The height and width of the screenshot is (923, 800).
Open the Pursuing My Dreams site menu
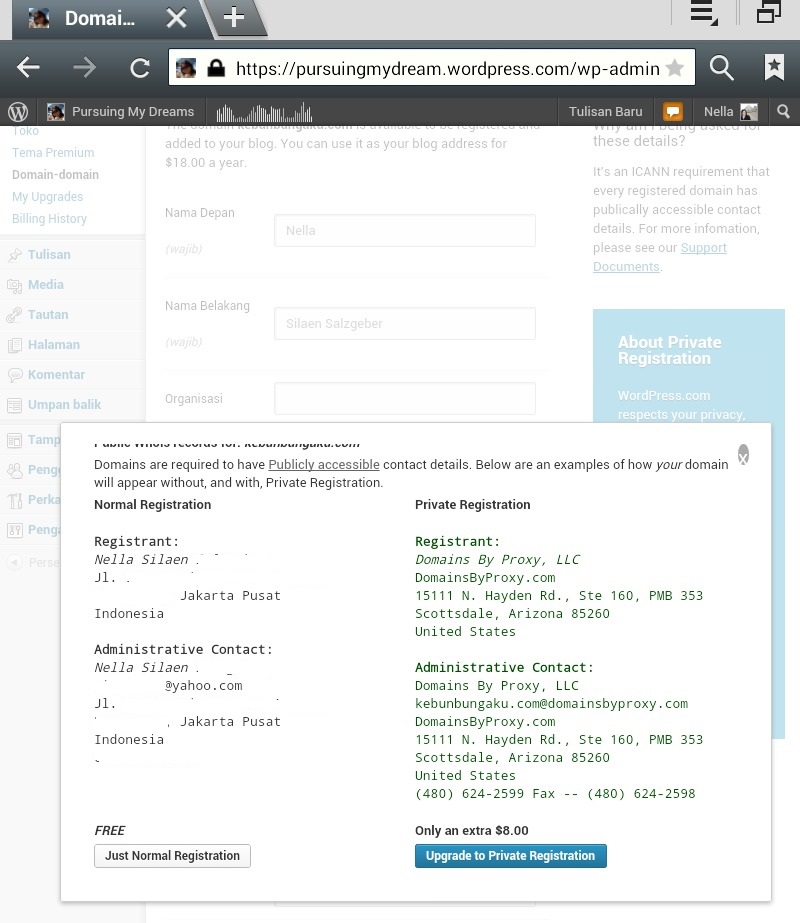pyautogui.click(x=120, y=112)
